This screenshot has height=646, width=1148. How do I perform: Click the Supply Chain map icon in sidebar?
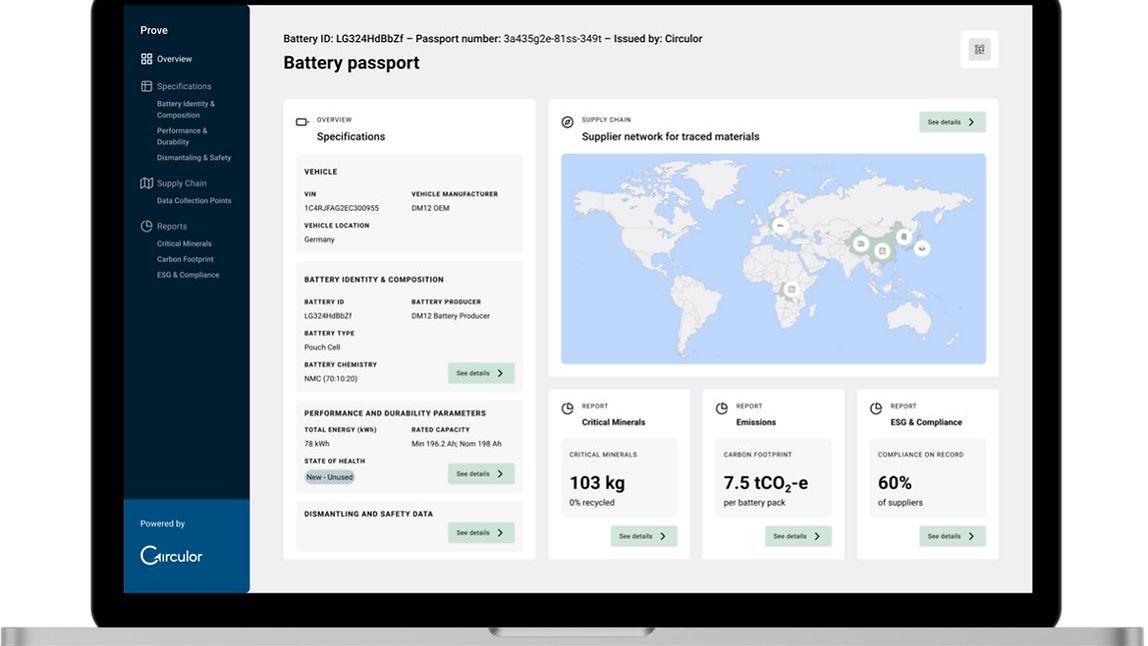tap(147, 183)
